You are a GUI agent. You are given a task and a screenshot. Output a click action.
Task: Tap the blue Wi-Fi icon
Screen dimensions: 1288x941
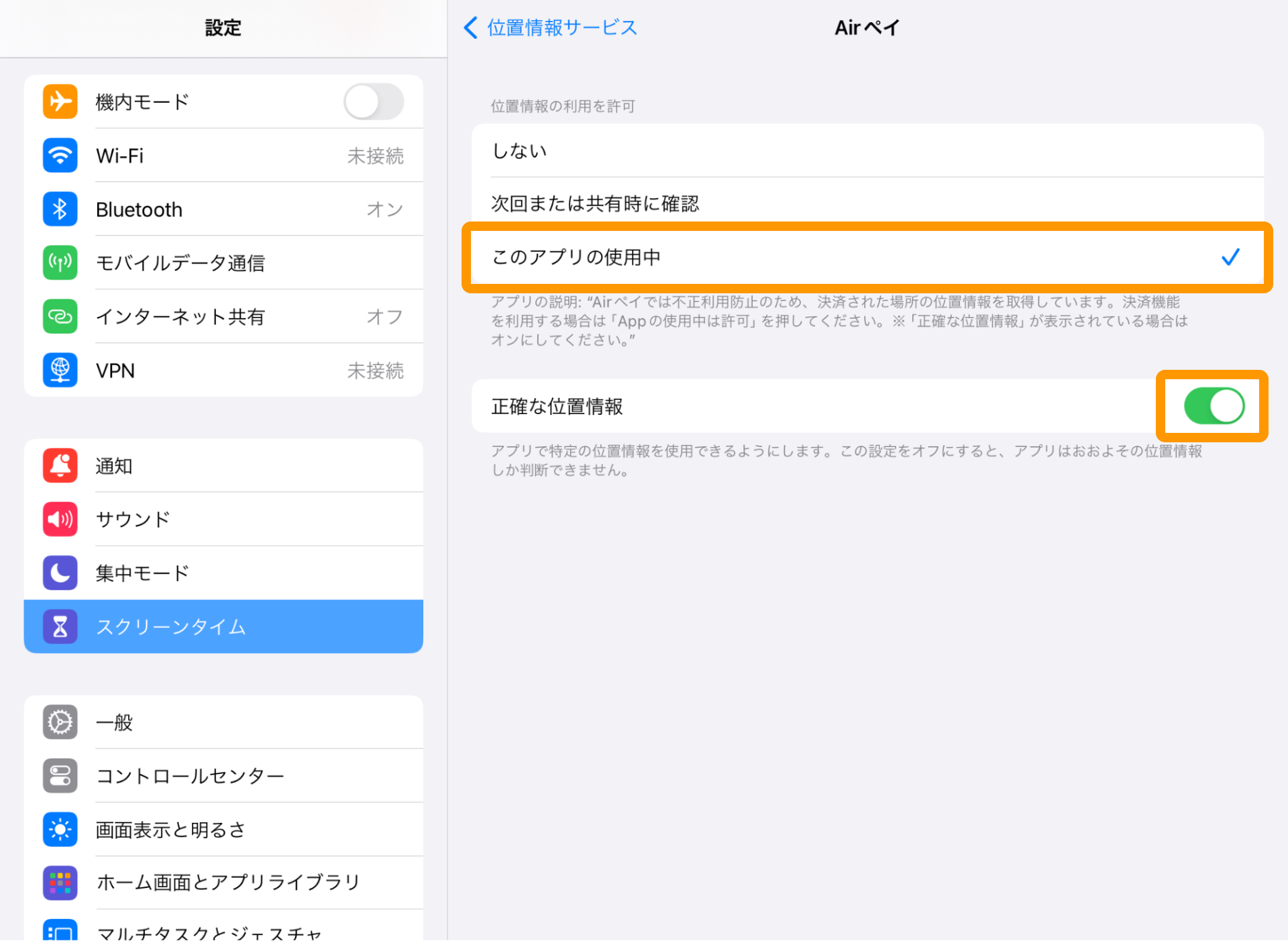tap(60, 156)
